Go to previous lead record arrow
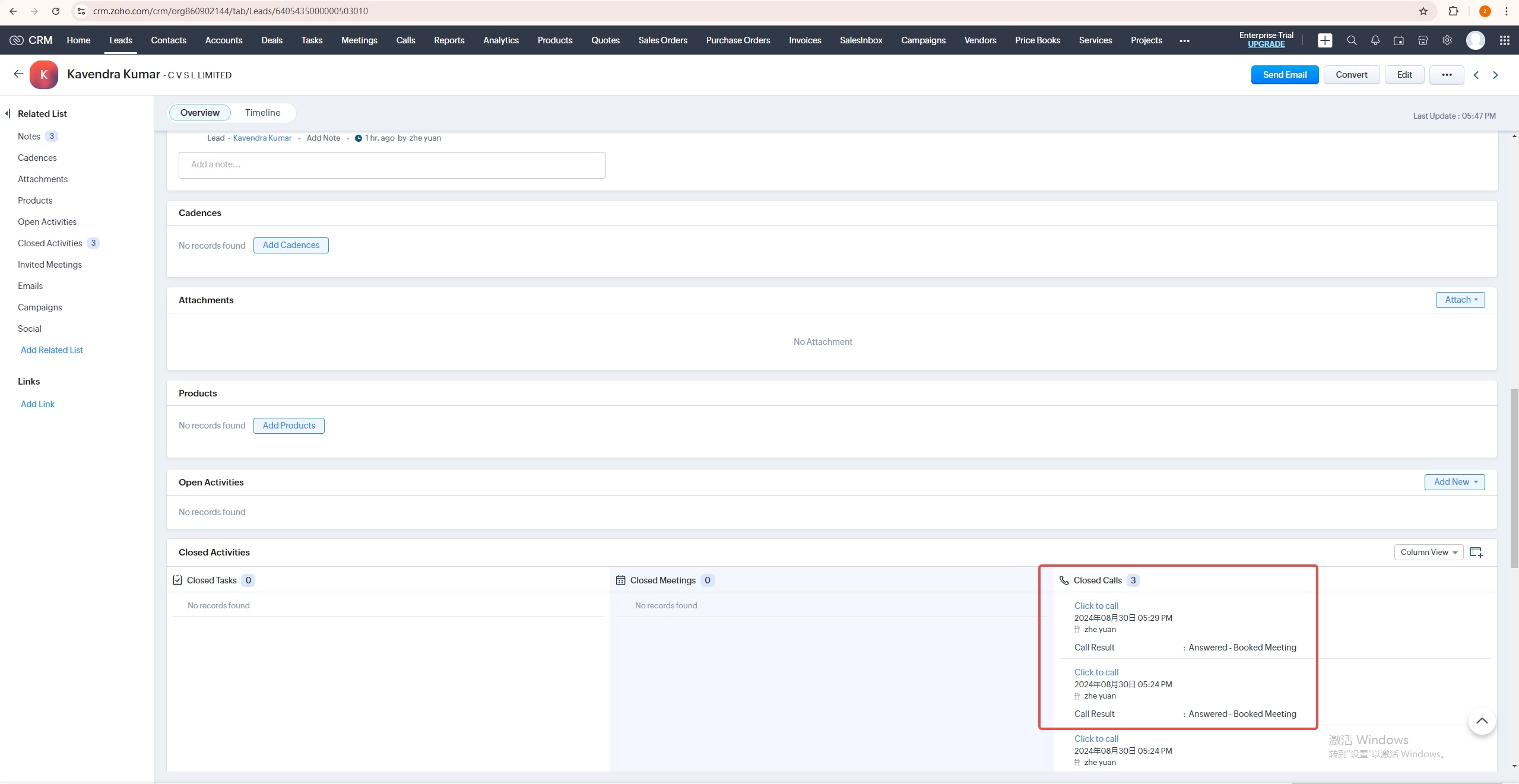This screenshot has width=1519, height=784. pyautogui.click(x=1476, y=75)
